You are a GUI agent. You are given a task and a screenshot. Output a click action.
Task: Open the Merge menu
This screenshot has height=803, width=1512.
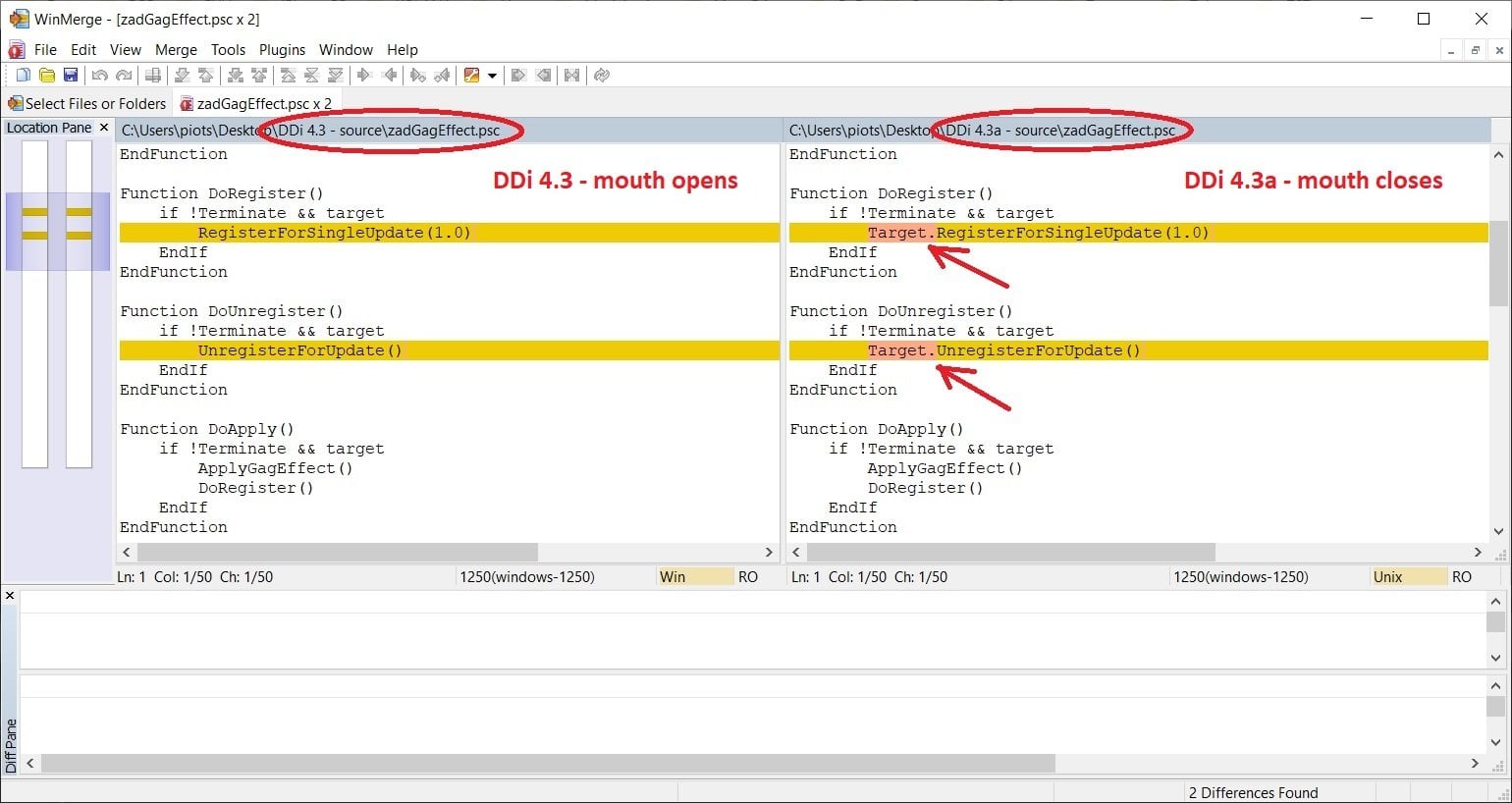coord(176,50)
